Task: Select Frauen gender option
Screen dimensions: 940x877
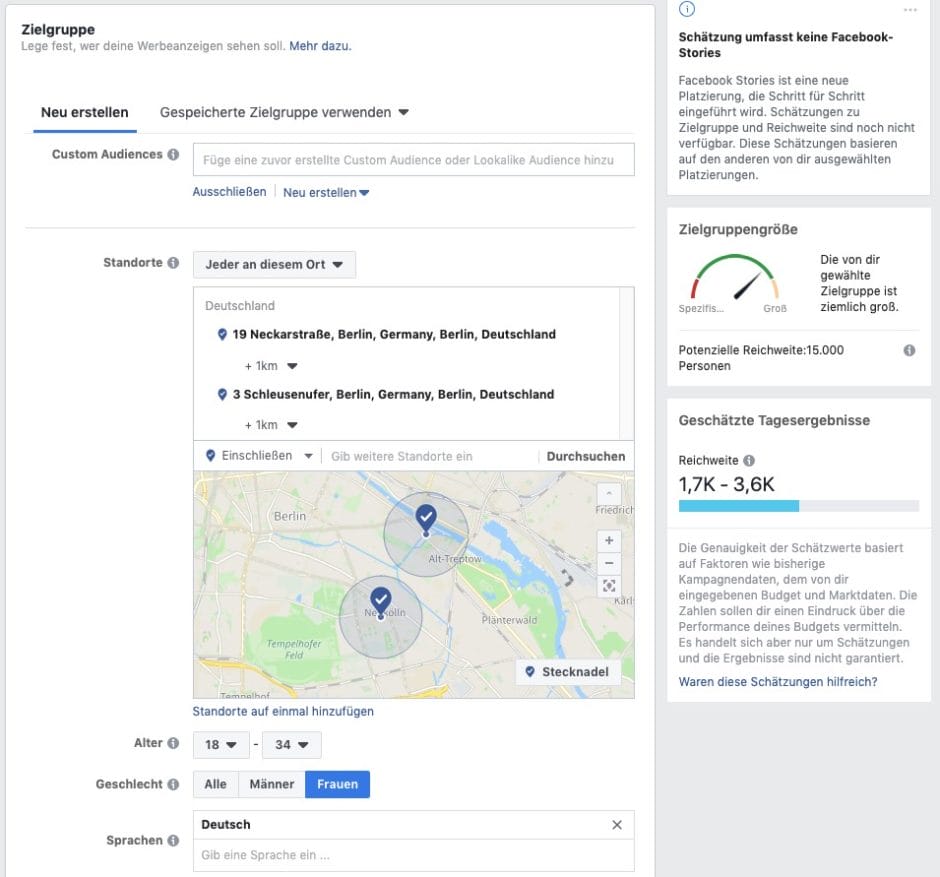Action: 337,785
